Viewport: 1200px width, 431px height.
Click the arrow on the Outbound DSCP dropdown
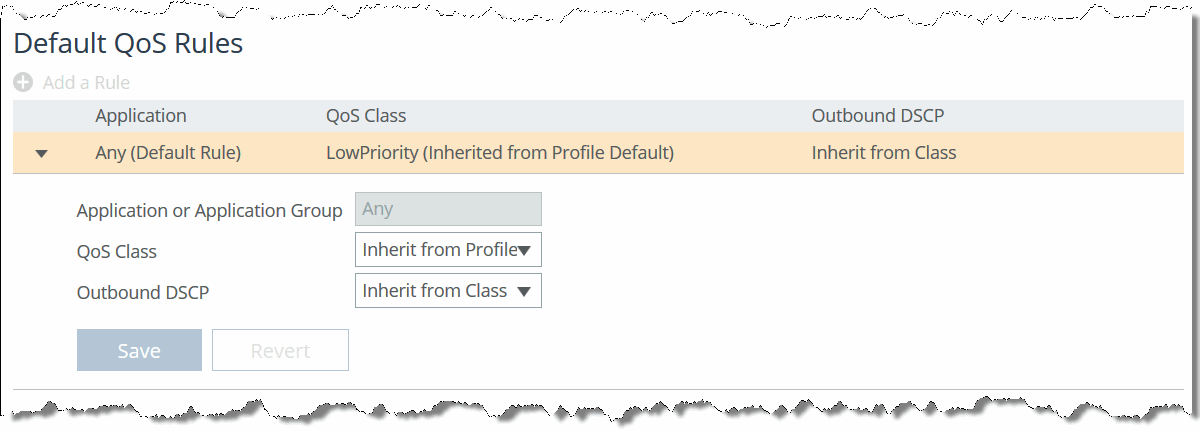coord(524,292)
